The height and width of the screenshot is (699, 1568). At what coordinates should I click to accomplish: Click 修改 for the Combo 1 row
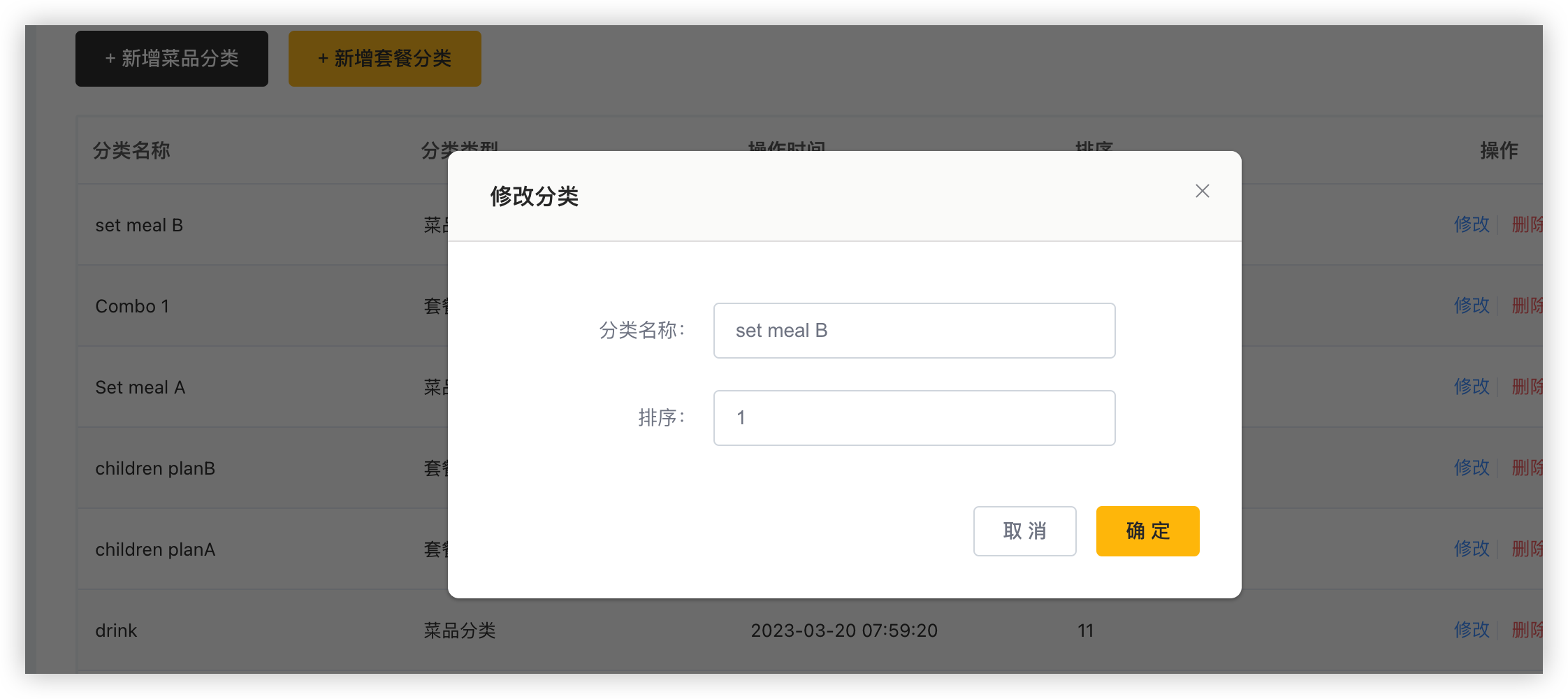[x=1472, y=305]
